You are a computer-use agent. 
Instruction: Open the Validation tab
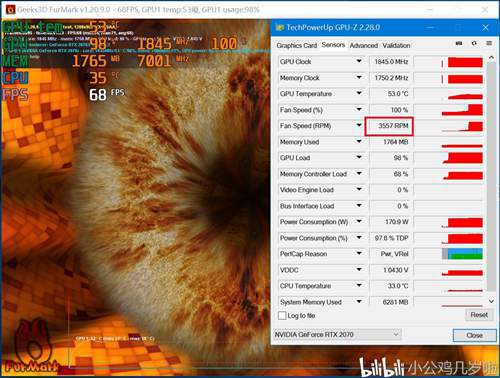click(x=396, y=45)
